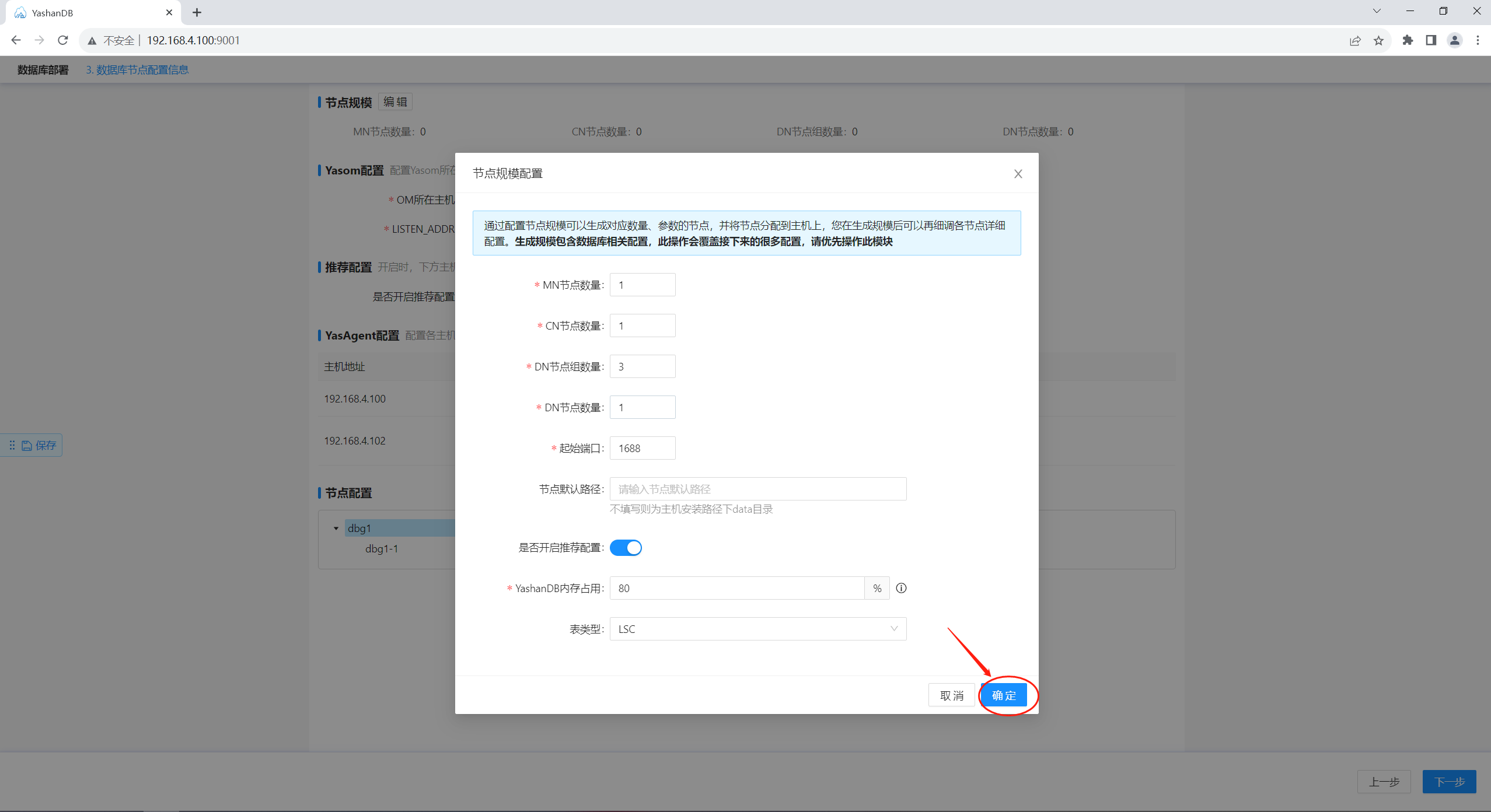The image size is (1491, 812).
Task: Click the 确定 button in the dialog
Action: 1004,695
